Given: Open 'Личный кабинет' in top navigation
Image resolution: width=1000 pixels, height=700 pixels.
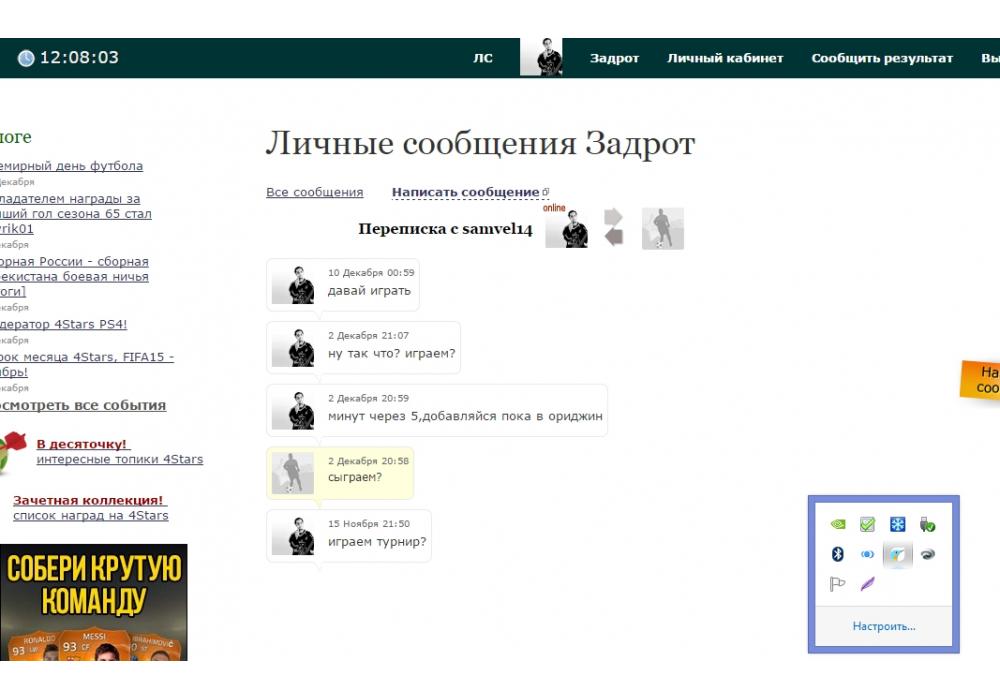Looking at the screenshot, I should [725, 58].
